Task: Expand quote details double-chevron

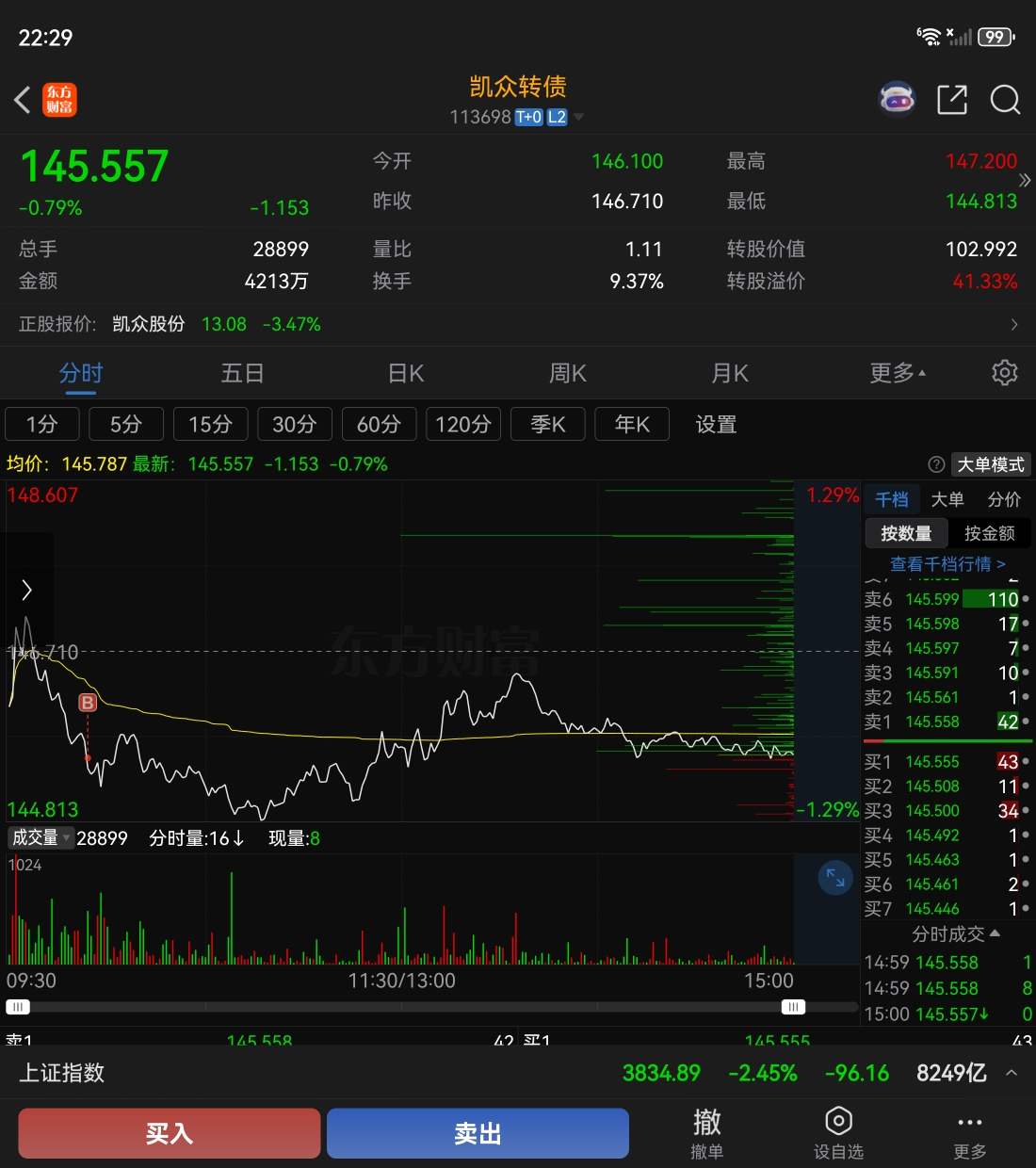Action: click(1025, 180)
